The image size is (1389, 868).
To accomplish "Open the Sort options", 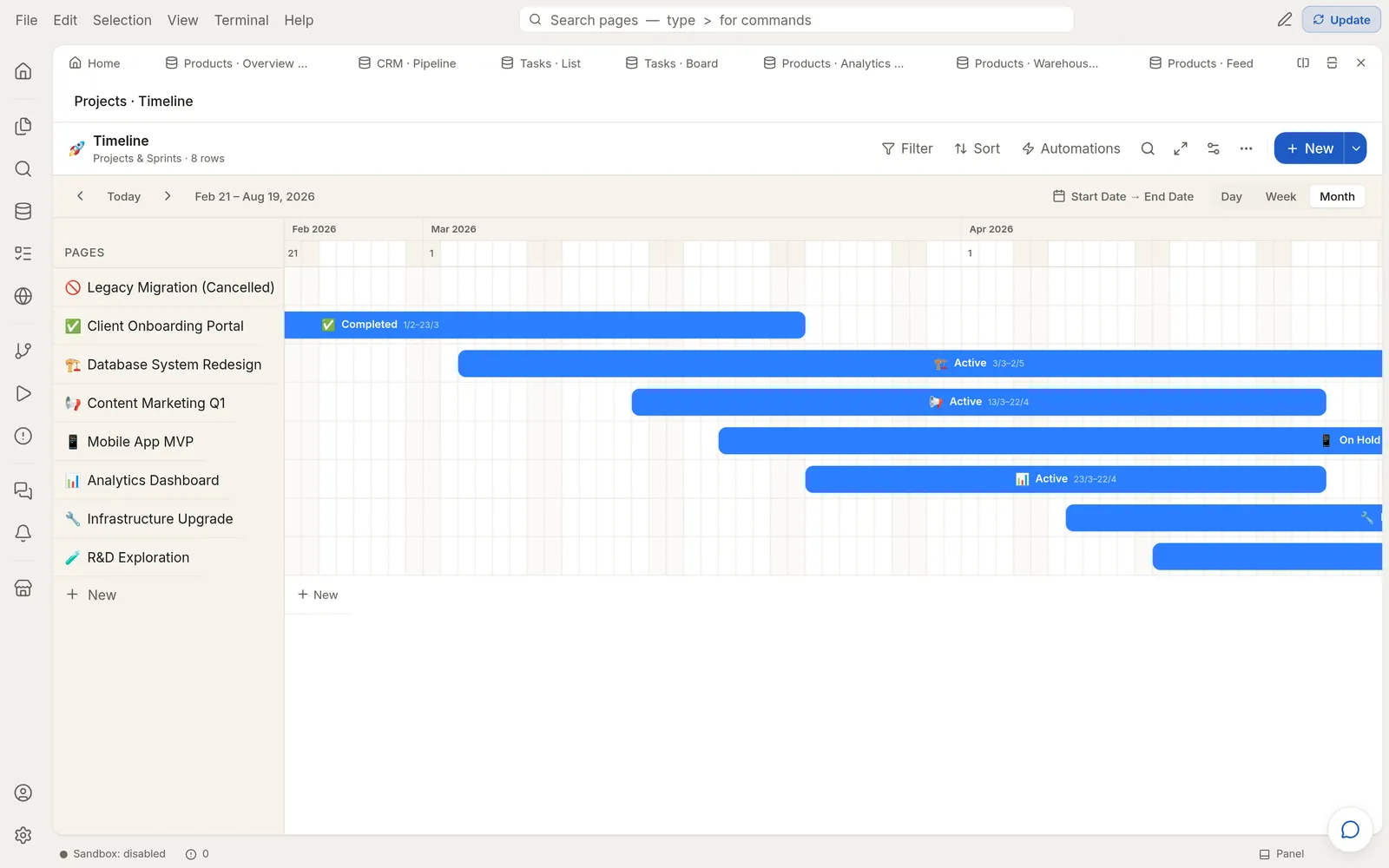I will pos(978,148).
